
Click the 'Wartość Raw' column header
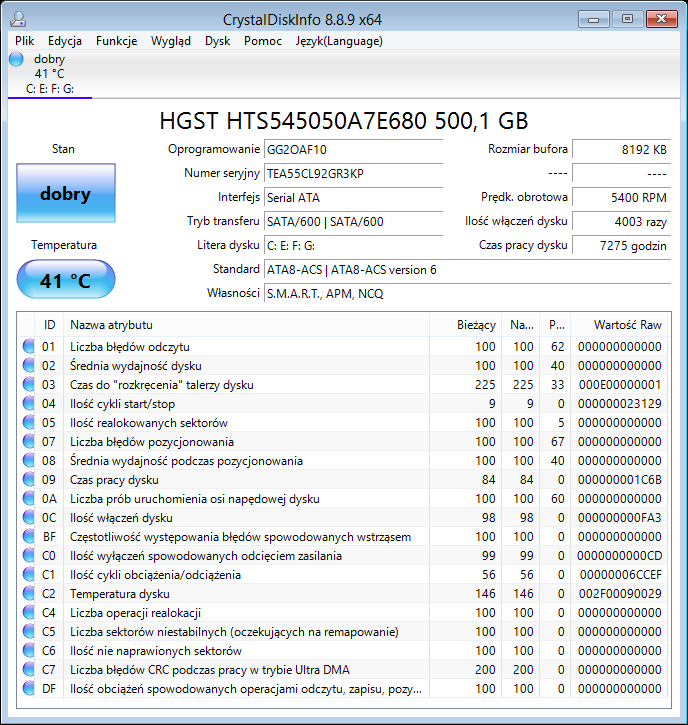click(x=619, y=325)
